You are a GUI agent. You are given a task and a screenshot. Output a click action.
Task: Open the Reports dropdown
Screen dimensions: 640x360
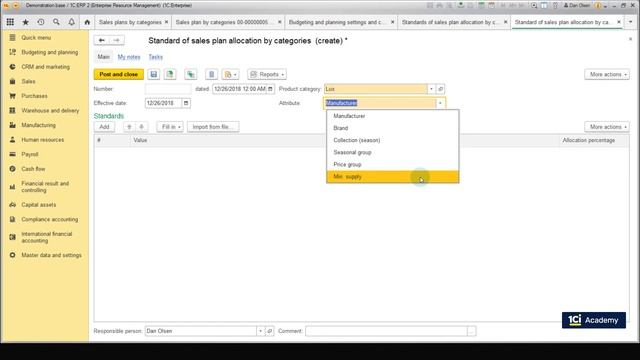(267, 74)
